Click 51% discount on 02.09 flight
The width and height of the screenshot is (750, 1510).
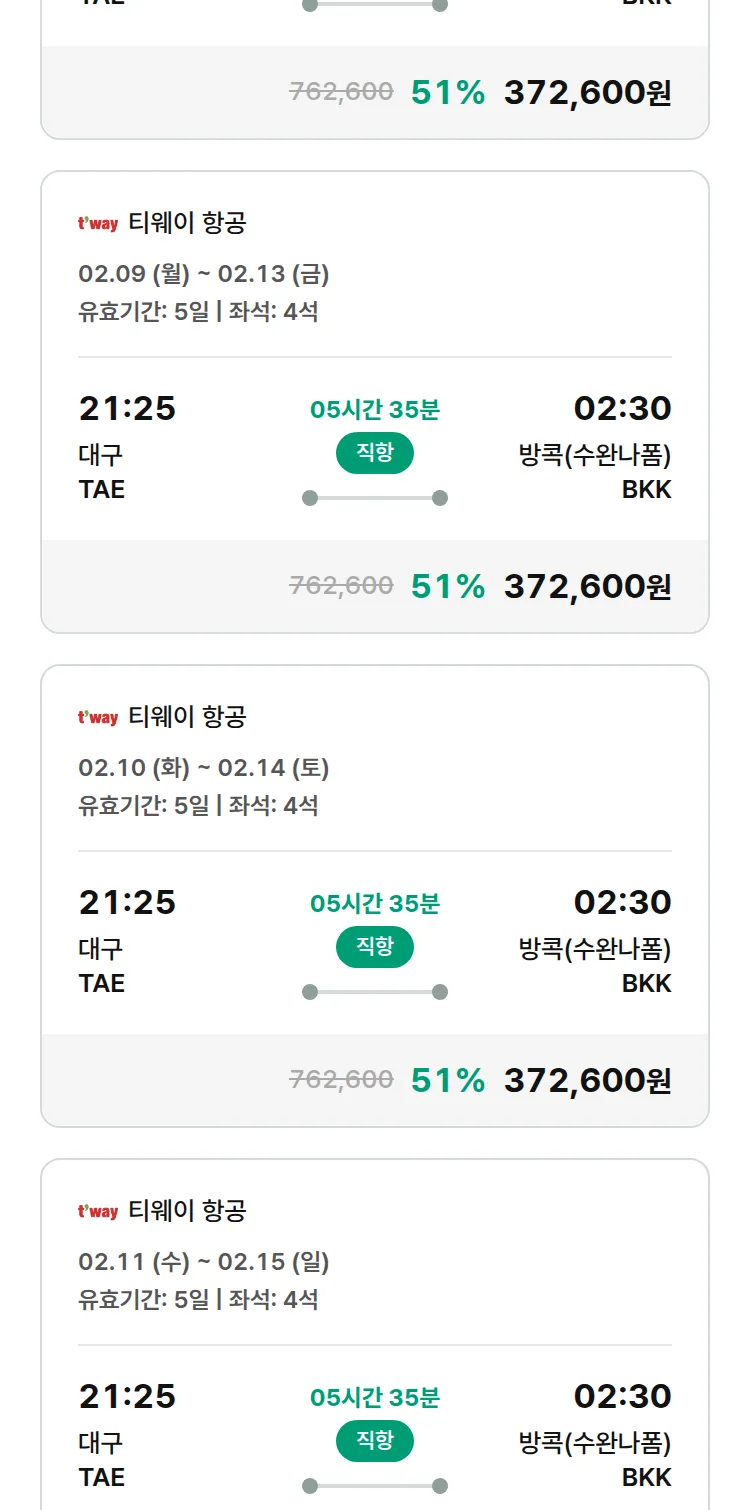click(448, 586)
